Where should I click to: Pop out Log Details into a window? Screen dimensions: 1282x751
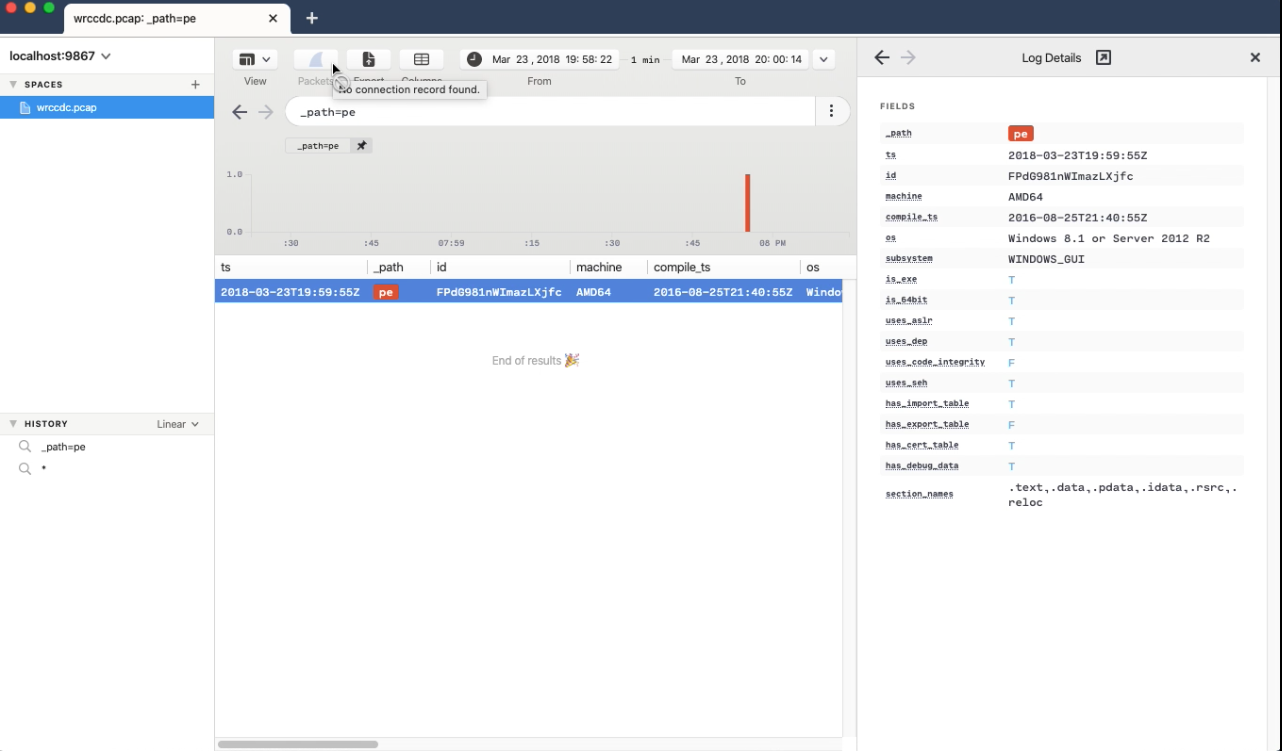tap(1103, 58)
